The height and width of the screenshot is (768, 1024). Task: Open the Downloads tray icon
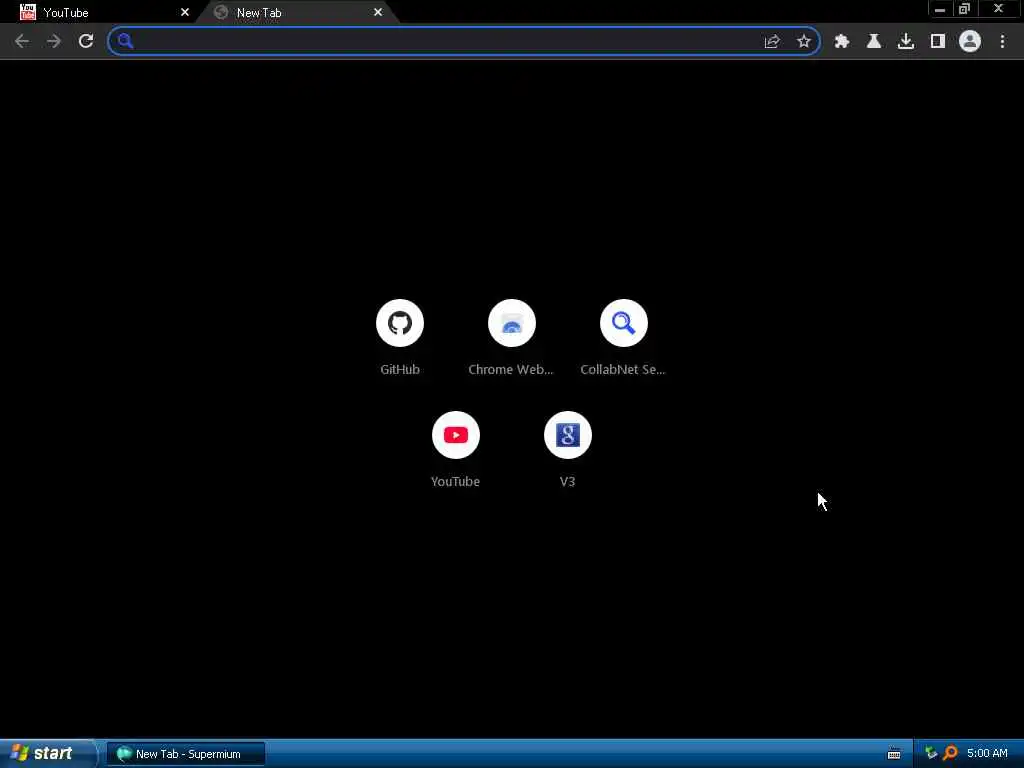tap(906, 41)
